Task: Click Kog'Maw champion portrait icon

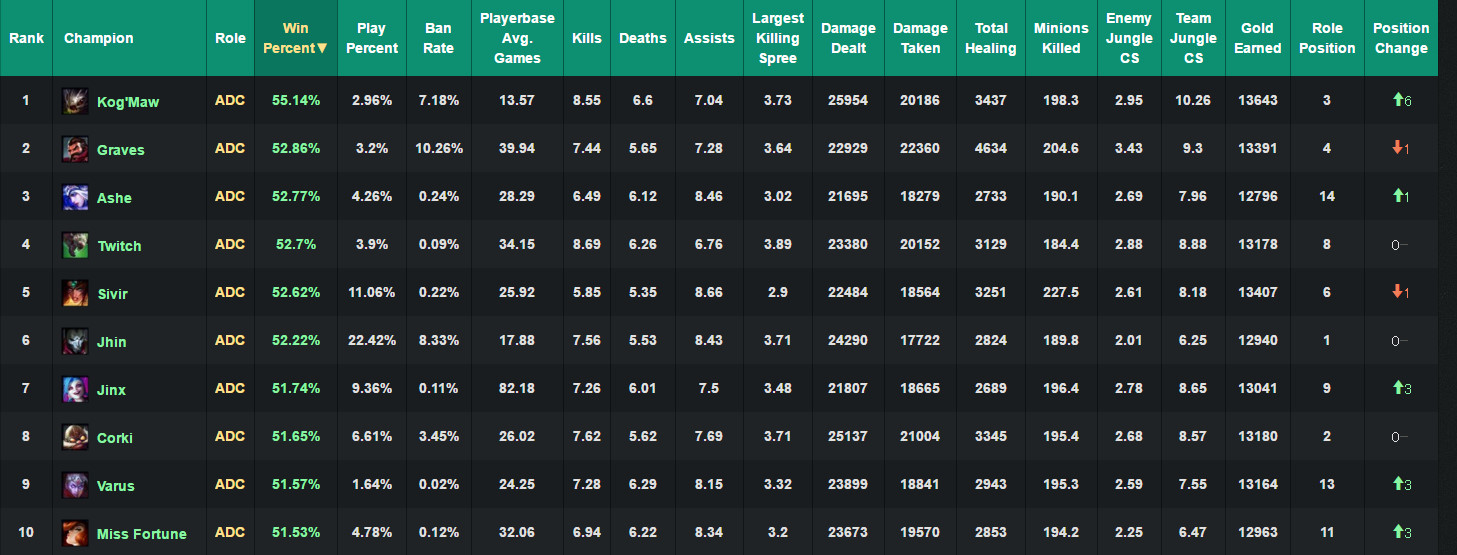Action: (x=74, y=100)
